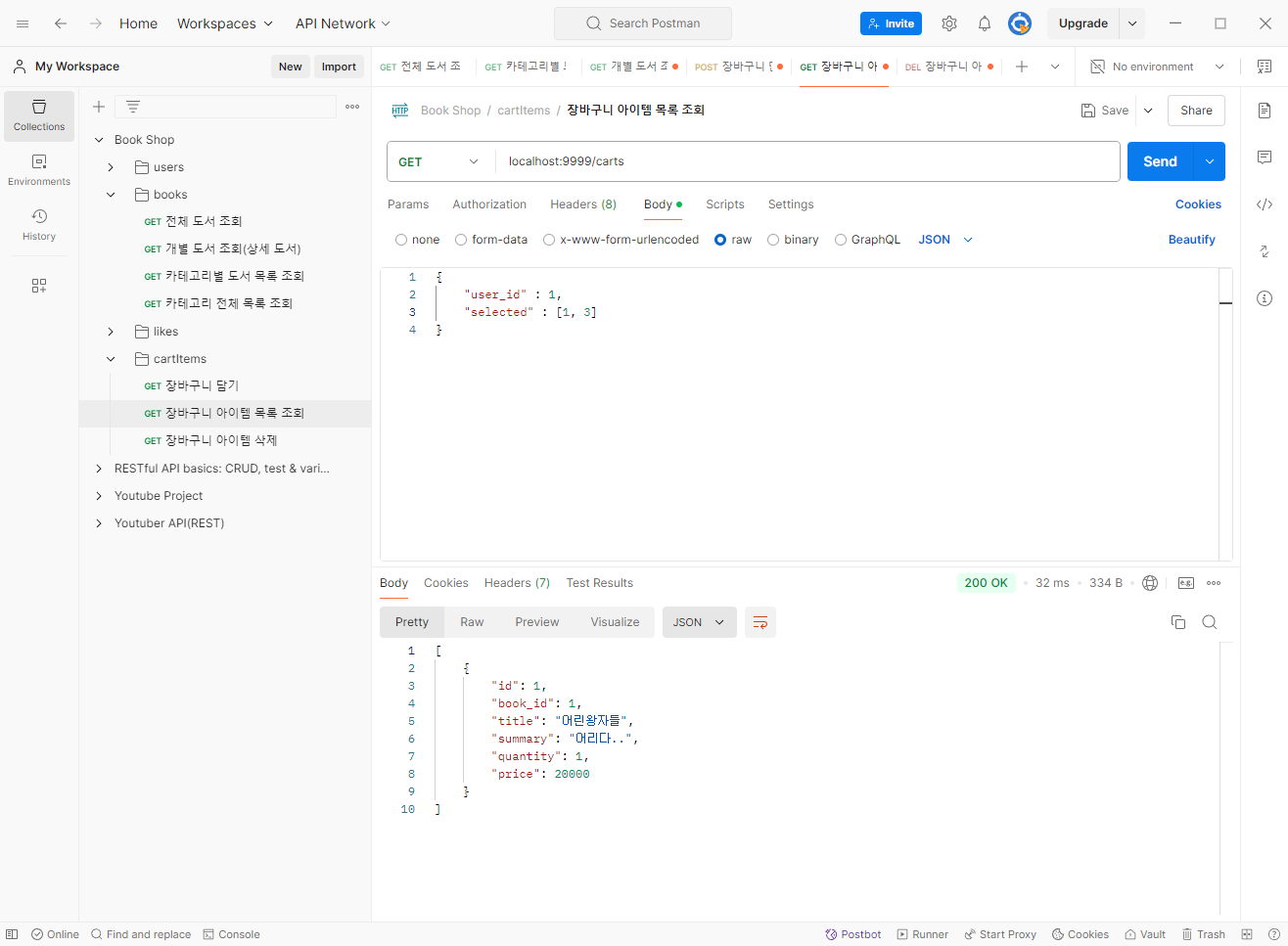This screenshot has width=1288, height=946.
Task: Open the network globe icon in response
Action: tap(1150, 583)
